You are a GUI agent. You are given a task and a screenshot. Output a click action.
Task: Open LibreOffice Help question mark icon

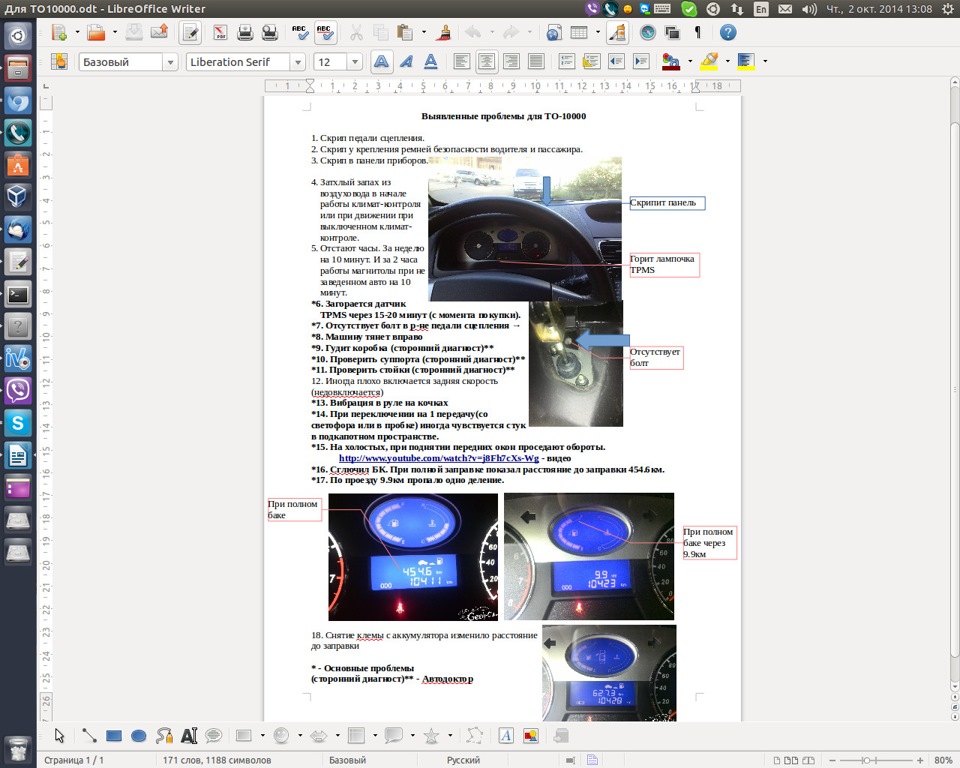point(727,33)
